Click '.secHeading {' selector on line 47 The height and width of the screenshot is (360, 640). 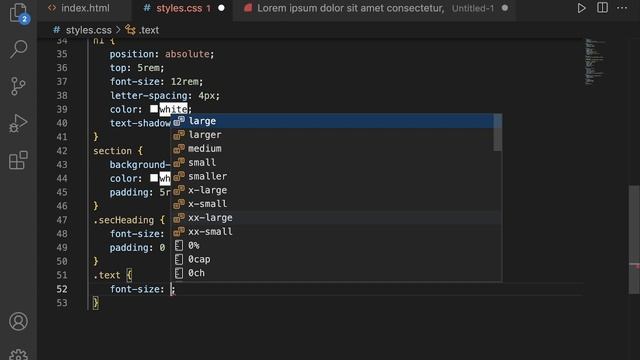[x=129, y=220]
